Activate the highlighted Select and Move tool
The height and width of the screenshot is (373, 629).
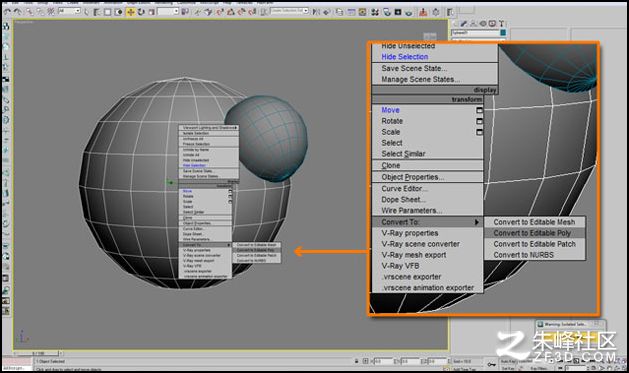pos(131,12)
